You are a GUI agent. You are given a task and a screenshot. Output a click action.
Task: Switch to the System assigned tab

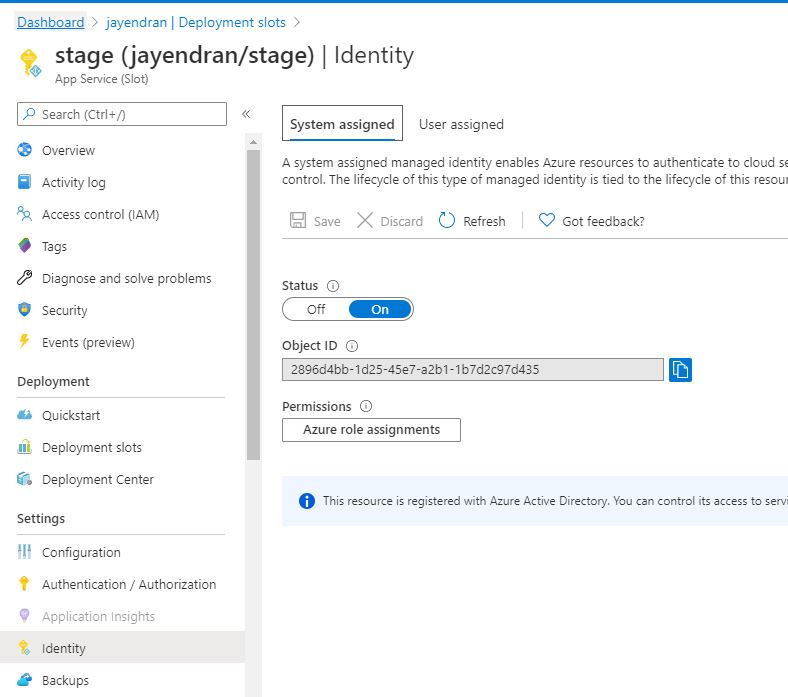342,124
